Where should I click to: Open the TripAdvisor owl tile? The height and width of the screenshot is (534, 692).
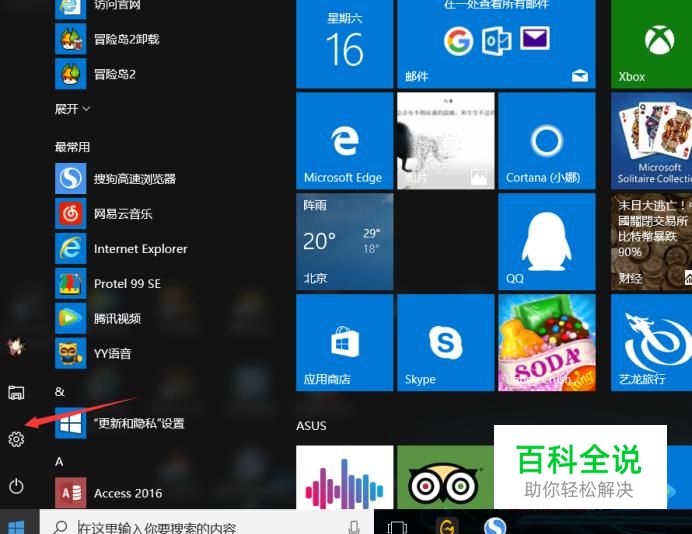click(x=445, y=477)
